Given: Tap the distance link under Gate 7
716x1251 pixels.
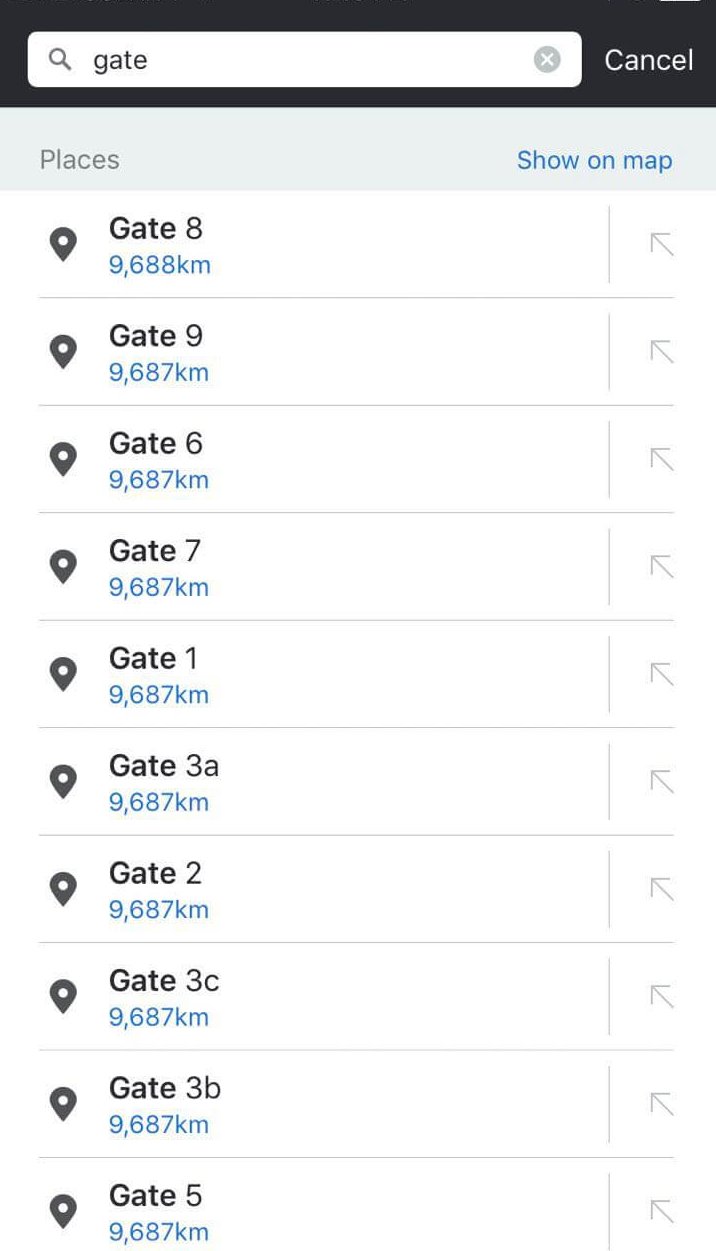Looking at the screenshot, I should coord(158,587).
